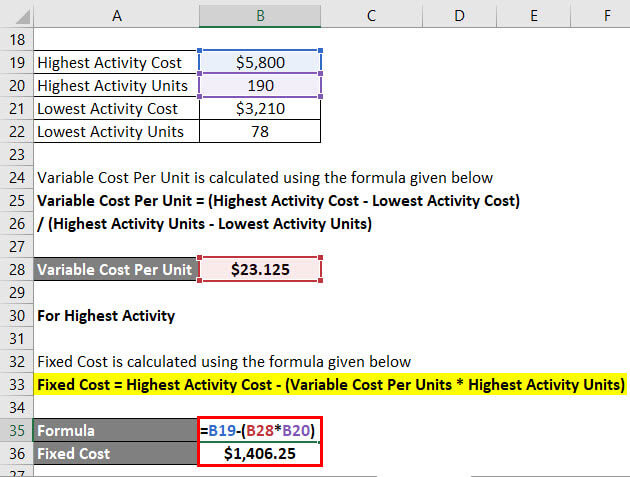Select column D header
Screen dimensions: 630x477
[x=459, y=16]
